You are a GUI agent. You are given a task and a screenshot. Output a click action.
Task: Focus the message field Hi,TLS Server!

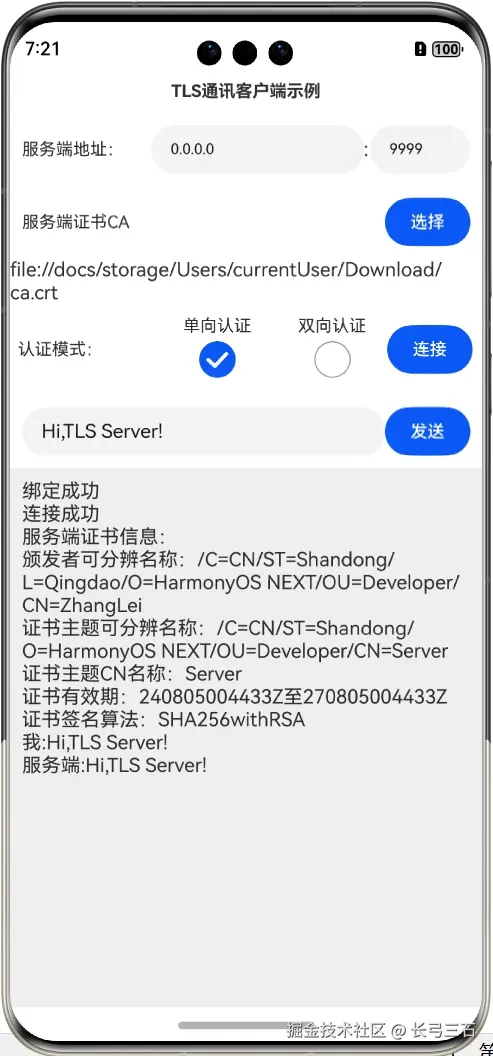(x=203, y=431)
